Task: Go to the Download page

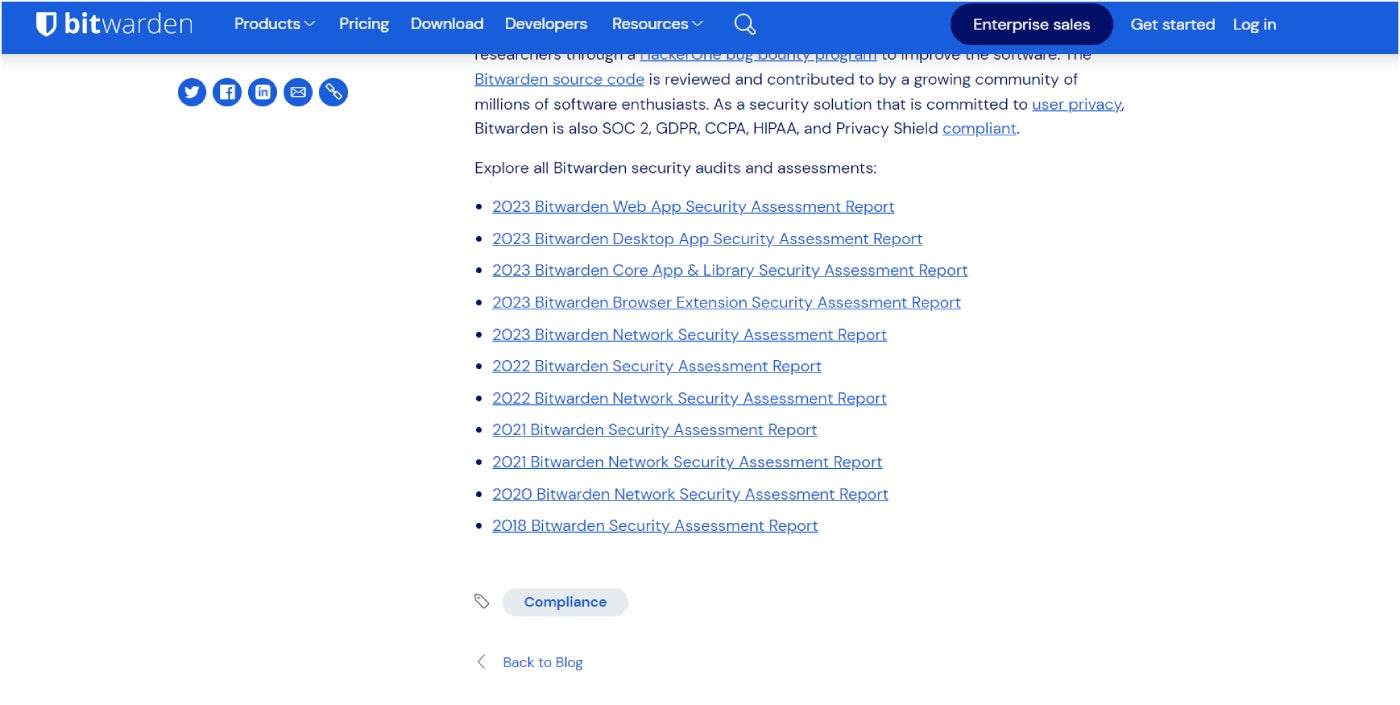Action: (447, 24)
